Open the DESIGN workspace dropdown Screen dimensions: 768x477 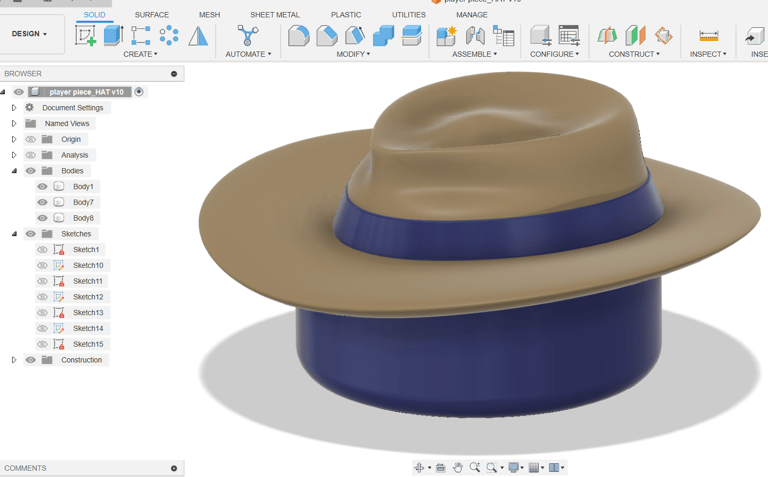pos(29,34)
